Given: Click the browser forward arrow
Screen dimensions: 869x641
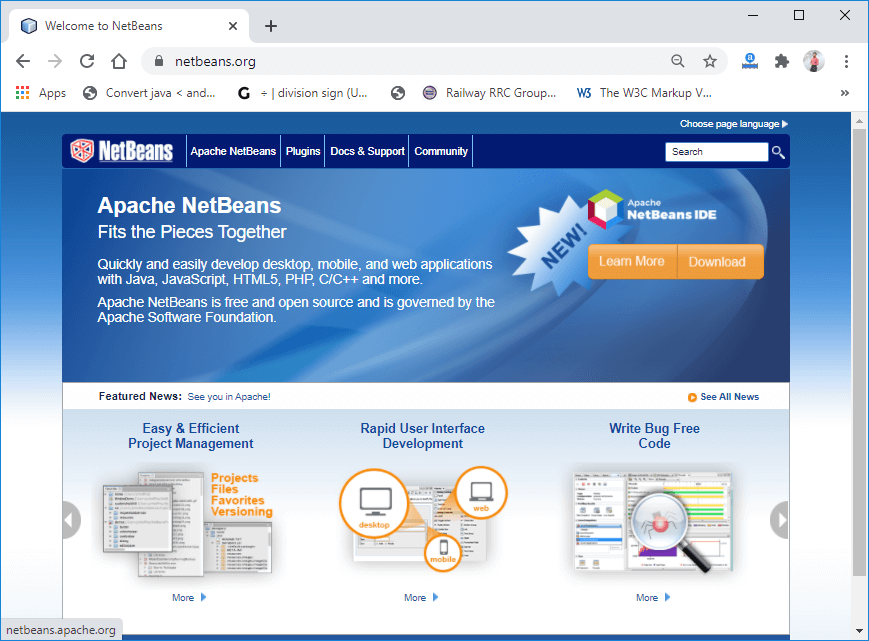Looking at the screenshot, I should [55, 61].
